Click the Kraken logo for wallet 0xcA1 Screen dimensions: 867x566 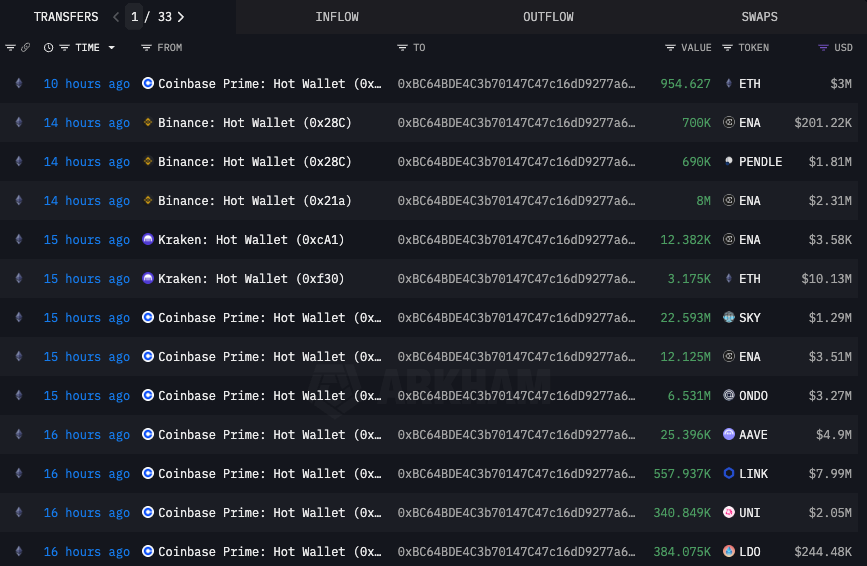(148, 240)
